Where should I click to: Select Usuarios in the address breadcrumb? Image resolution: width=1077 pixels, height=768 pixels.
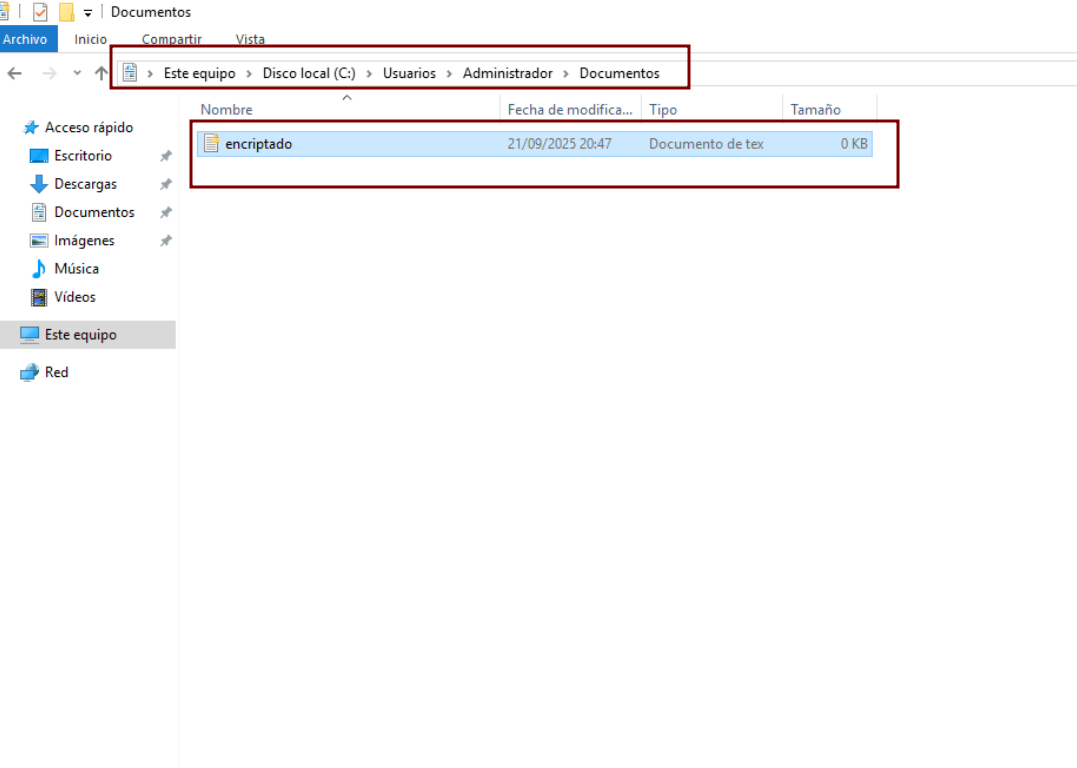click(409, 73)
